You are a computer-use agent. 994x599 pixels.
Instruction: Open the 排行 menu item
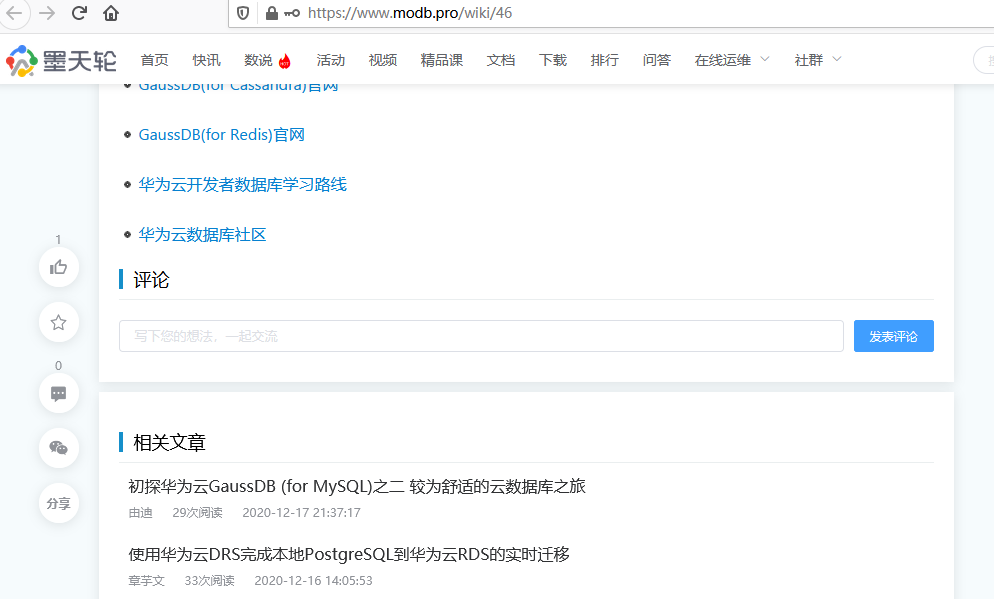[x=605, y=60]
